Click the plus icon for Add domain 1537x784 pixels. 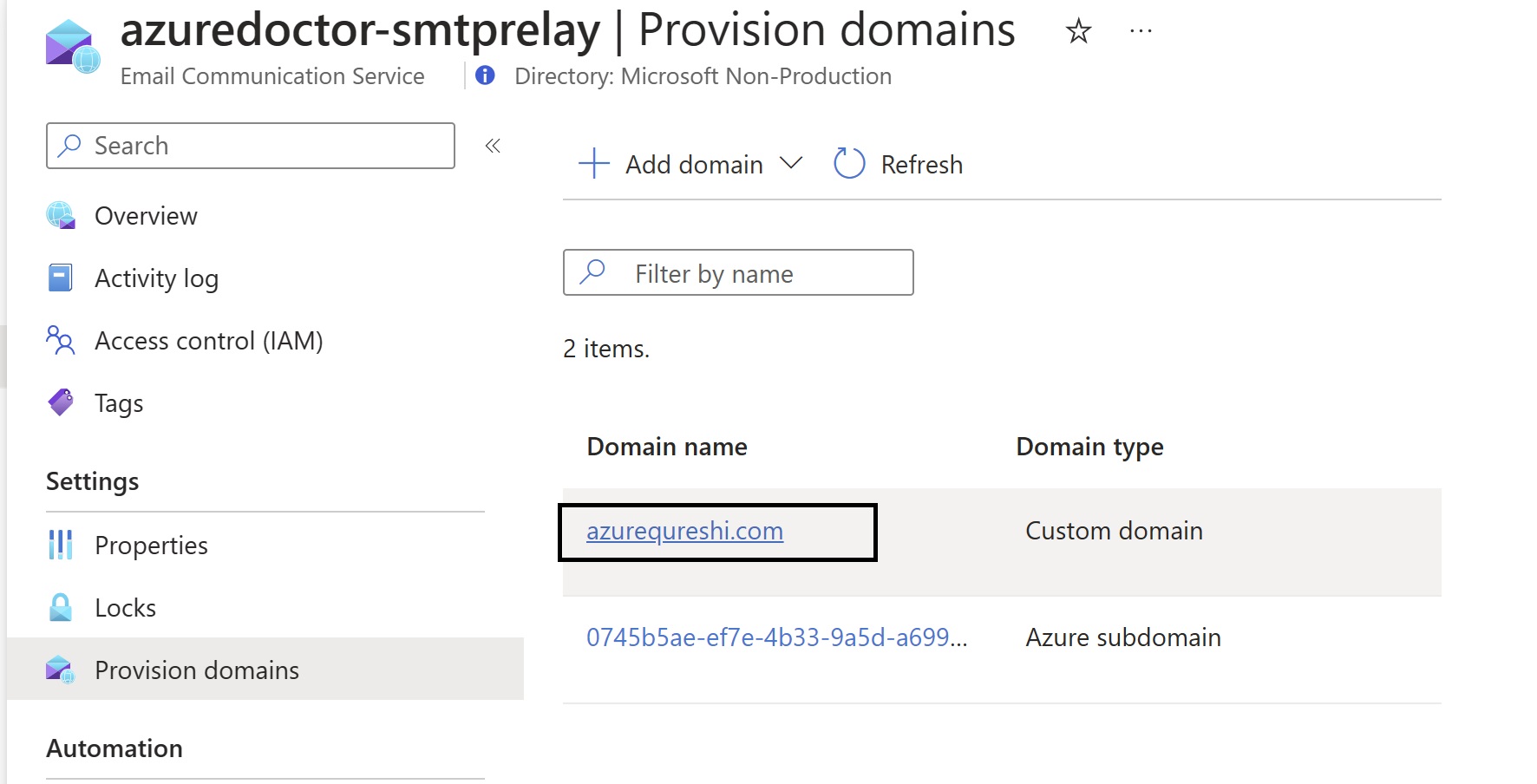click(x=594, y=163)
